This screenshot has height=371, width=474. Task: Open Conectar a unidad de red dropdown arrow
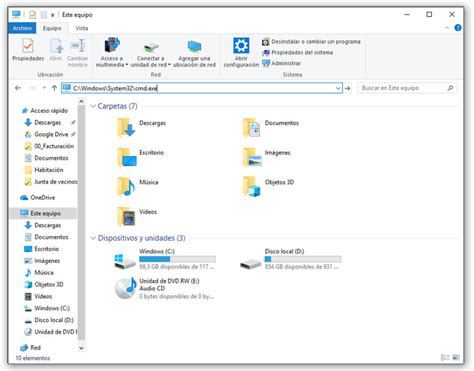[x=169, y=65]
